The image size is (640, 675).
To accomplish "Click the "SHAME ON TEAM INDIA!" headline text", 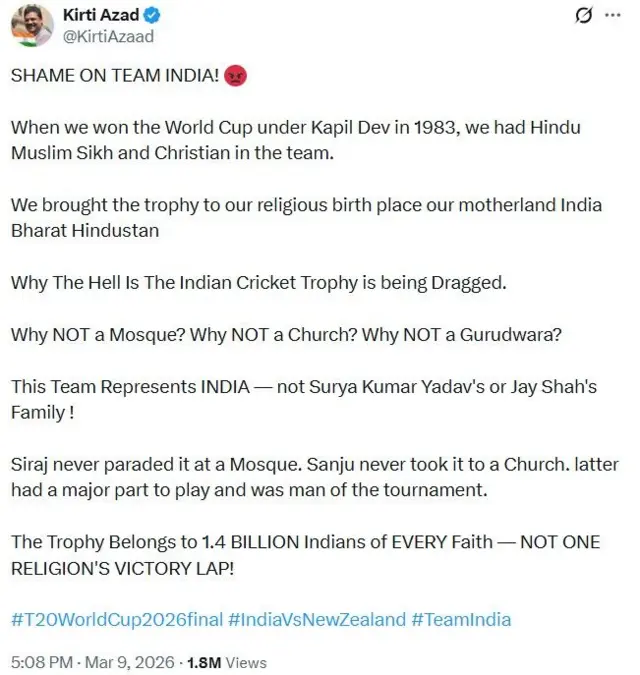I will click(x=115, y=78).
